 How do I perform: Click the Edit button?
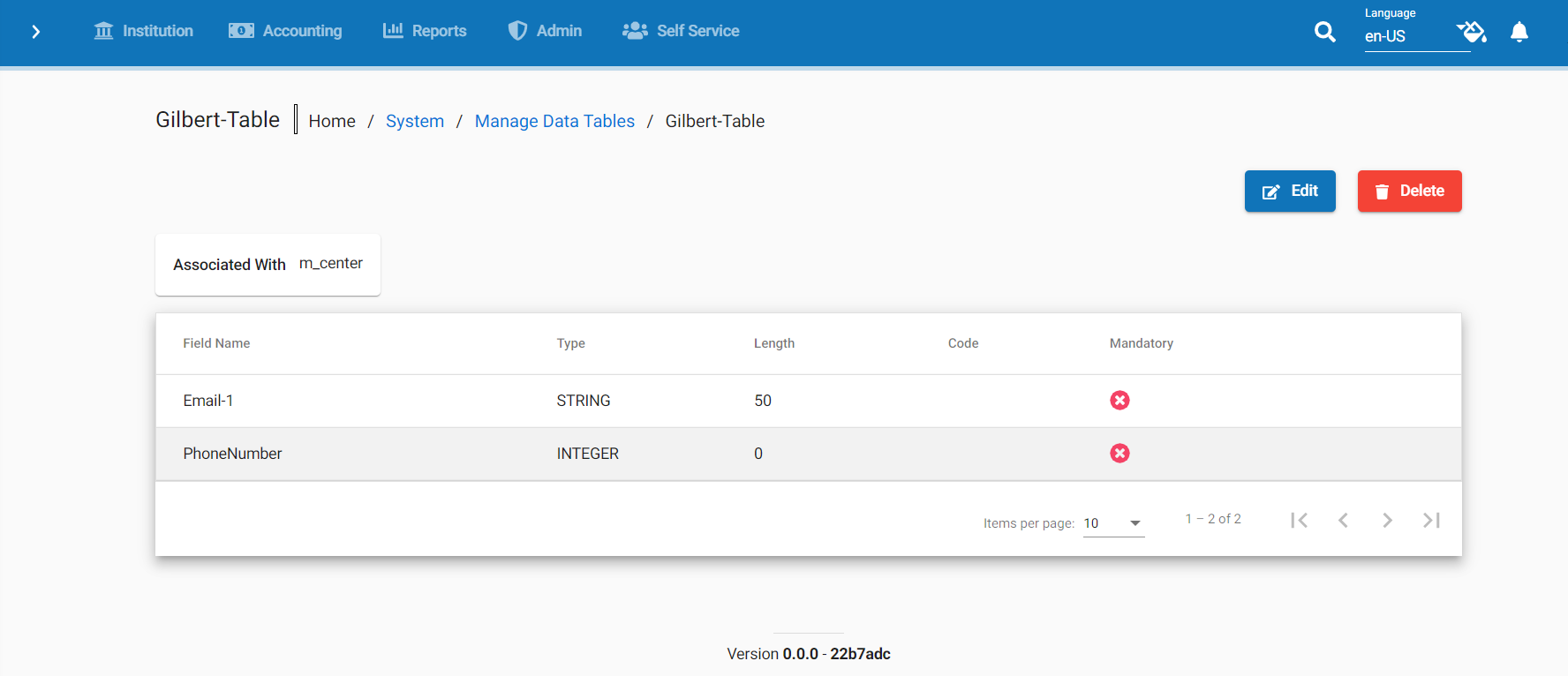pos(1290,191)
